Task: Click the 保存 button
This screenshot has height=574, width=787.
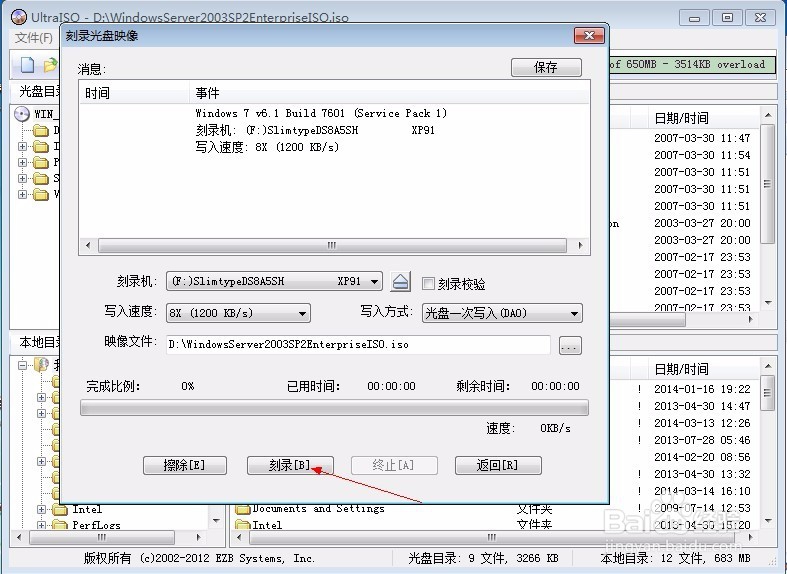Action: (x=546, y=67)
